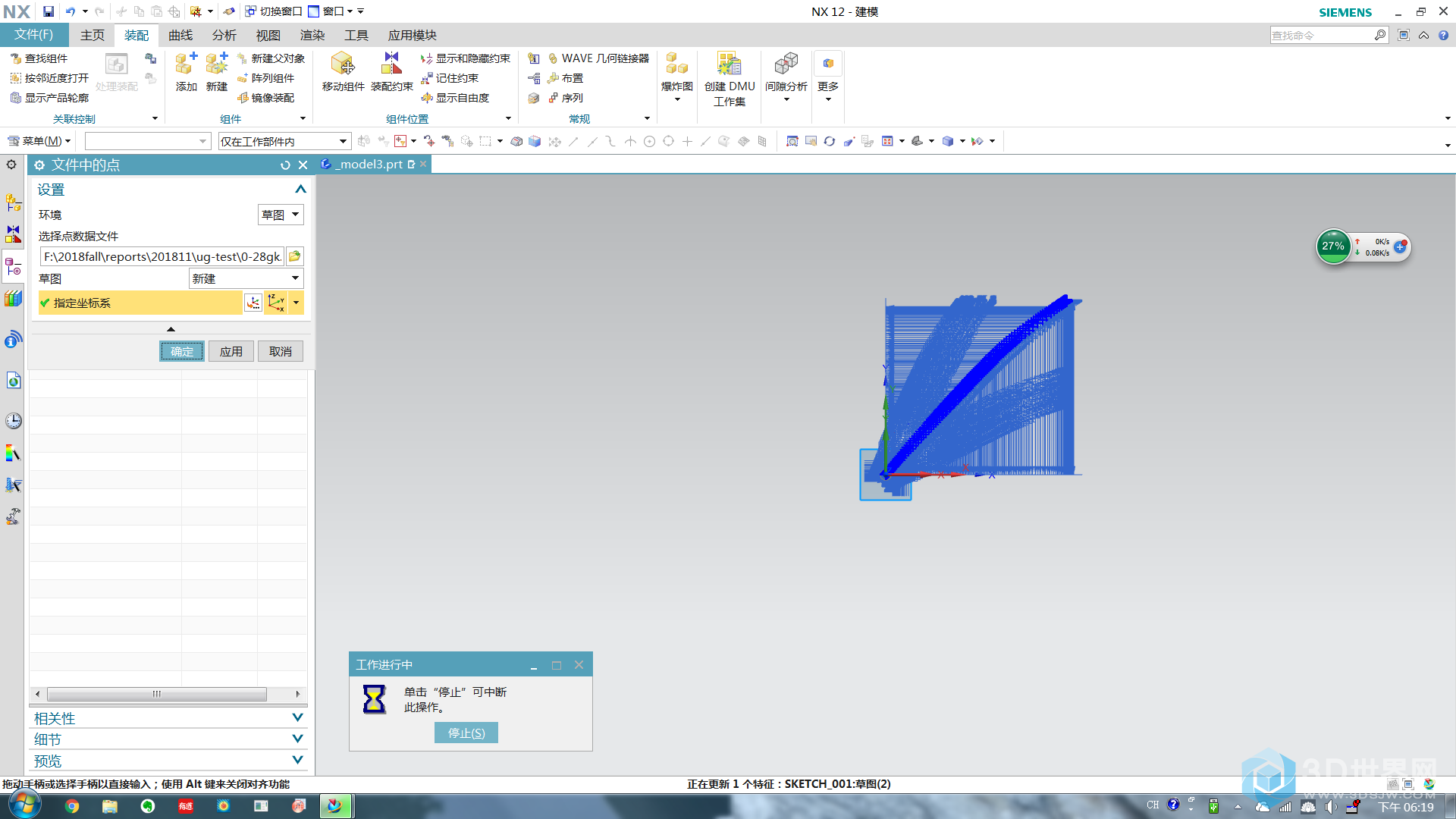Click the Cancel (取消) button
The image size is (1456, 819).
pyautogui.click(x=281, y=351)
